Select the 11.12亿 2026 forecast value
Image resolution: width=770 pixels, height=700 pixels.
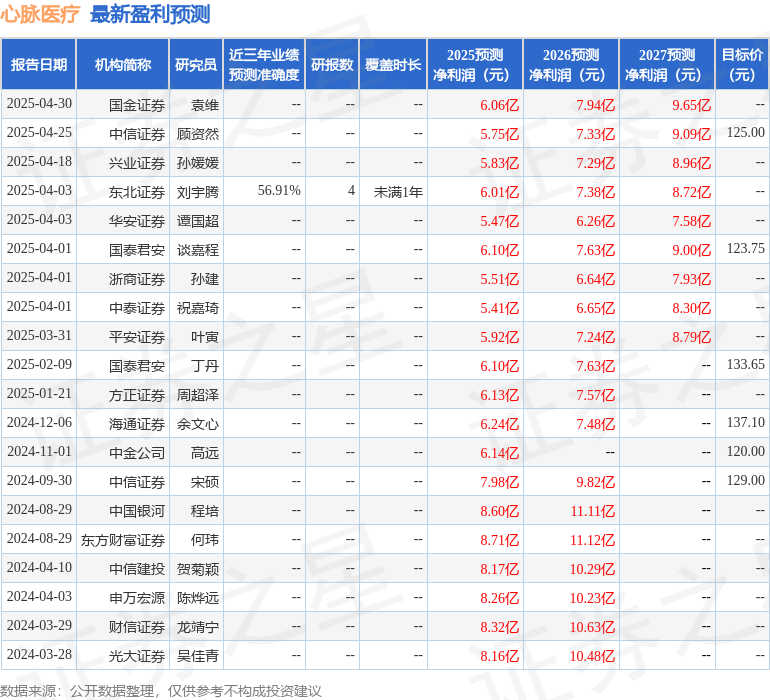pyautogui.click(x=592, y=539)
